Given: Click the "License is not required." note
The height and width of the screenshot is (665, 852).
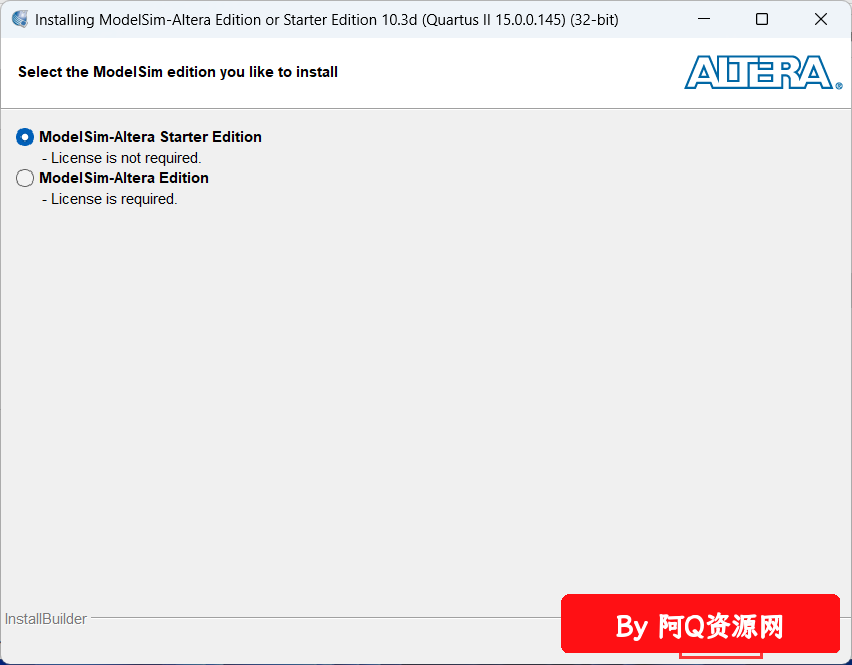Looking at the screenshot, I should 122,158.
